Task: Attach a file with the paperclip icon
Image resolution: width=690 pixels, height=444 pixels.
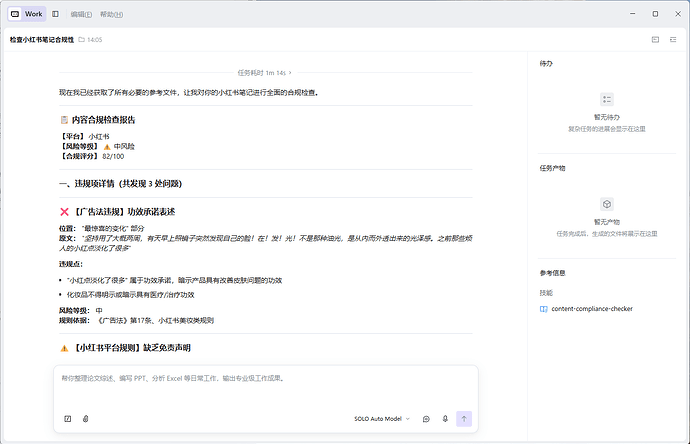Action: click(86, 419)
